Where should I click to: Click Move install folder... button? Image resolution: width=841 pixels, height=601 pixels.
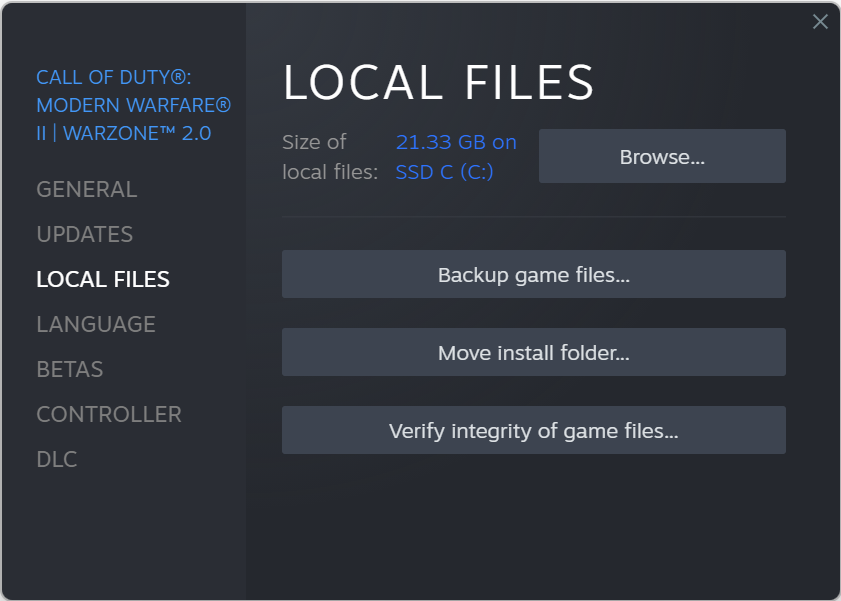pyautogui.click(x=534, y=352)
